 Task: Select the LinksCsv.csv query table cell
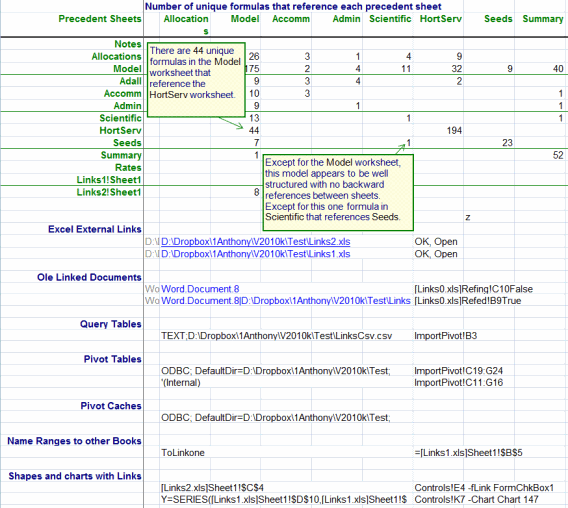276,336
